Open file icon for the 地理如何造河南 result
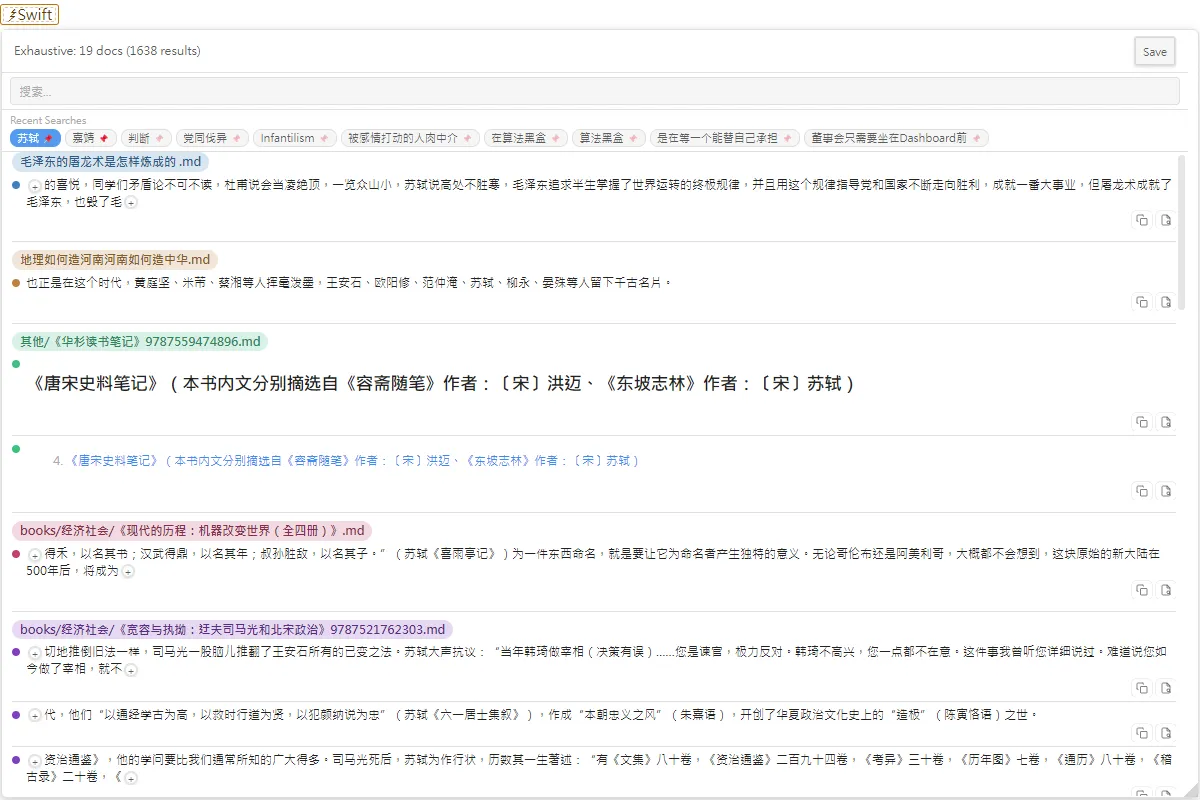The width and height of the screenshot is (1200, 800). coord(1165,302)
